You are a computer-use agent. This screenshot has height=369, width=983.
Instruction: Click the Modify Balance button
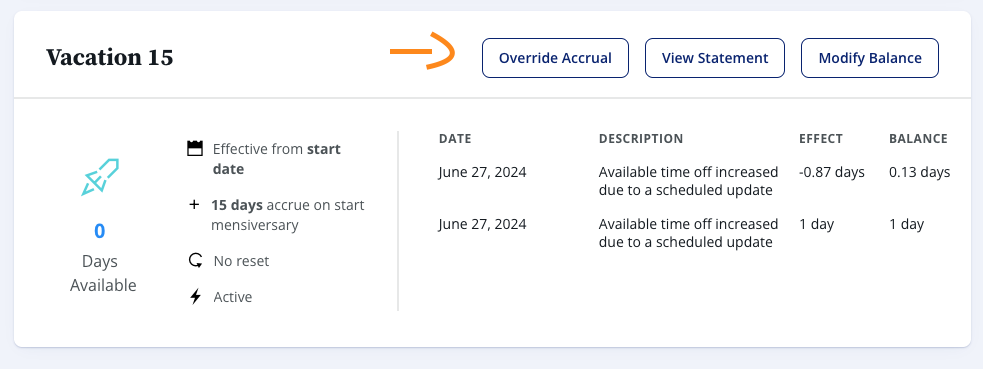click(870, 58)
